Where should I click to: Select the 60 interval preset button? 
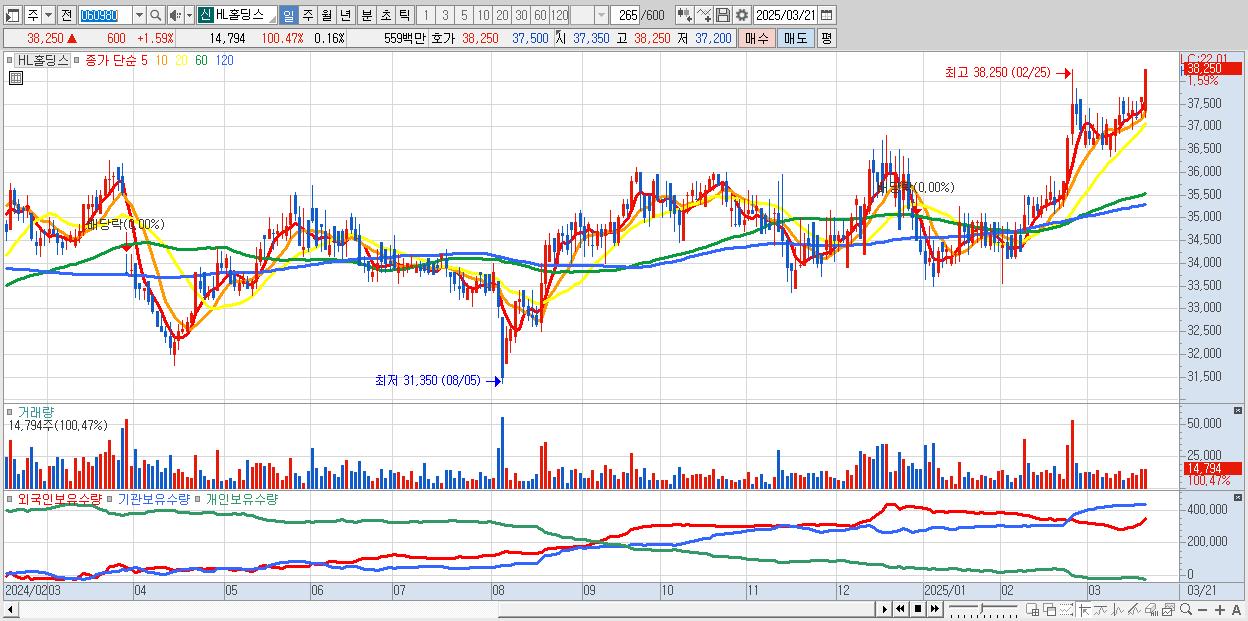pyautogui.click(x=540, y=15)
